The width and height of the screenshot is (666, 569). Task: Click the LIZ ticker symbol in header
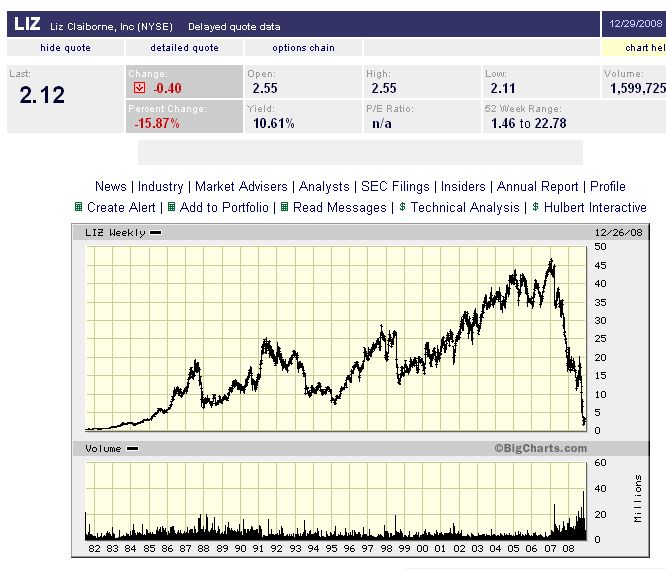click(x=27, y=24)
